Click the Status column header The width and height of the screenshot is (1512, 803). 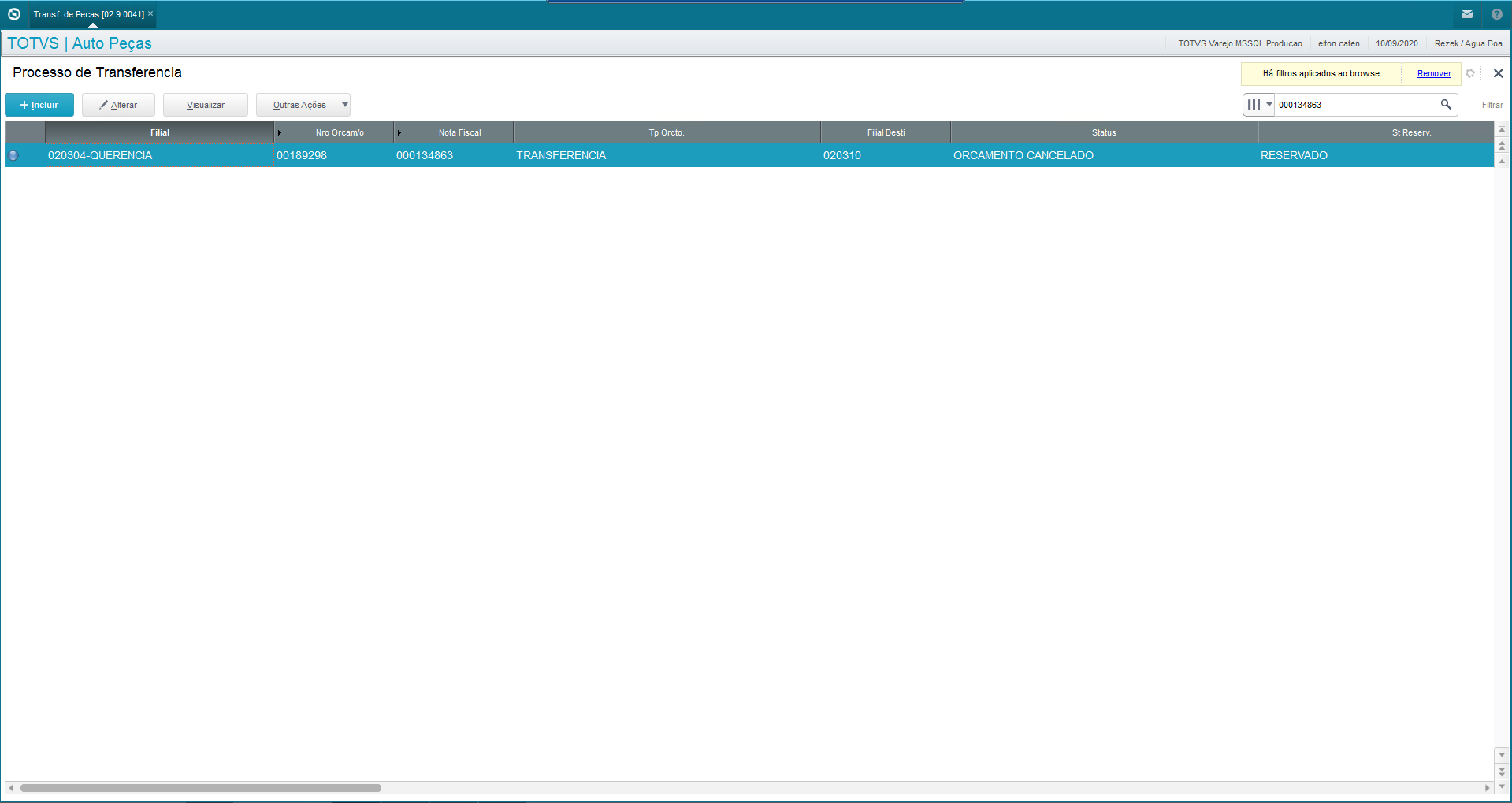pos(1104,132)
